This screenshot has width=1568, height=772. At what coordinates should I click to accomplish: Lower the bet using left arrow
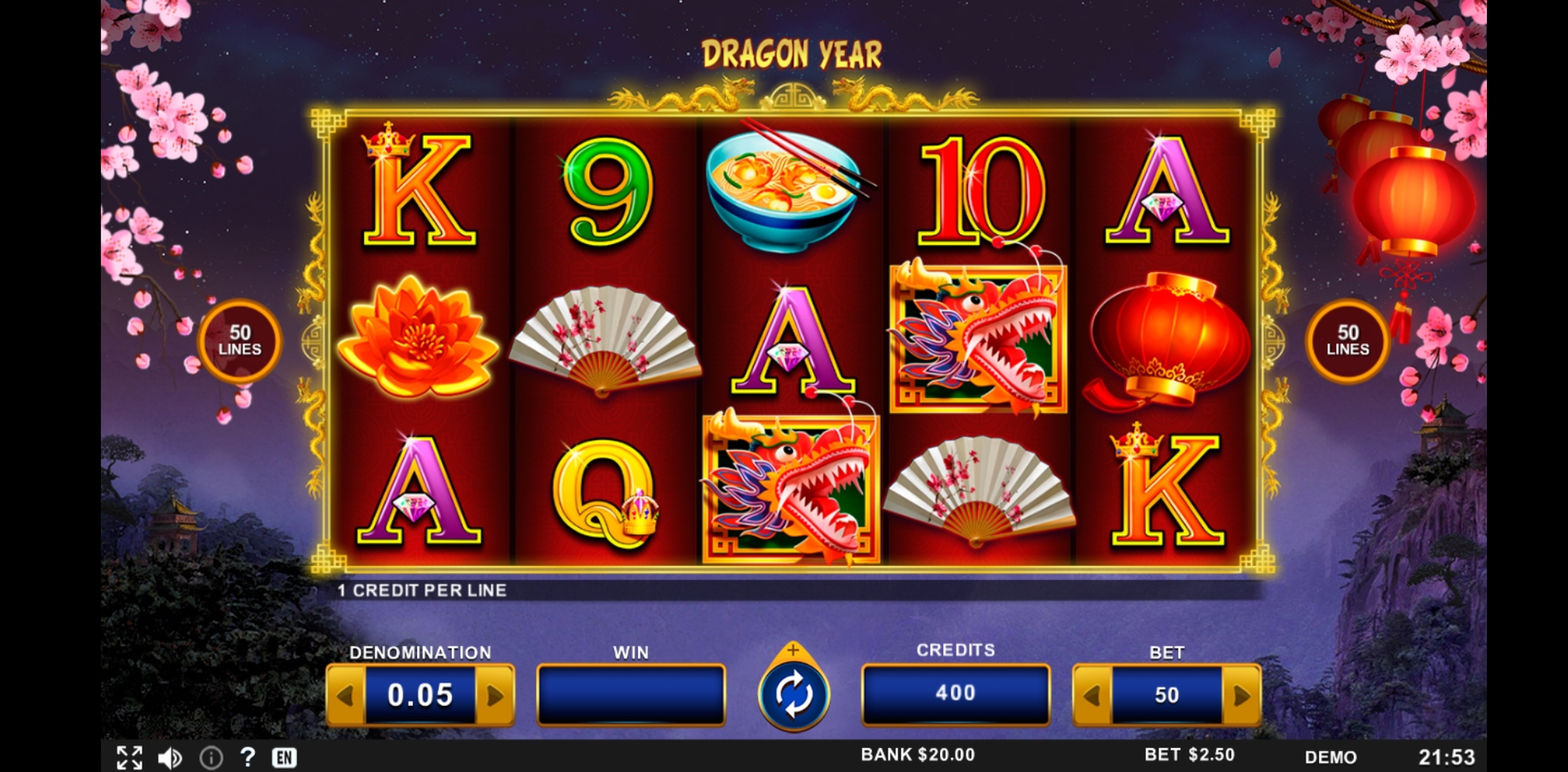pyautogui.click(x=1092, y=695)
